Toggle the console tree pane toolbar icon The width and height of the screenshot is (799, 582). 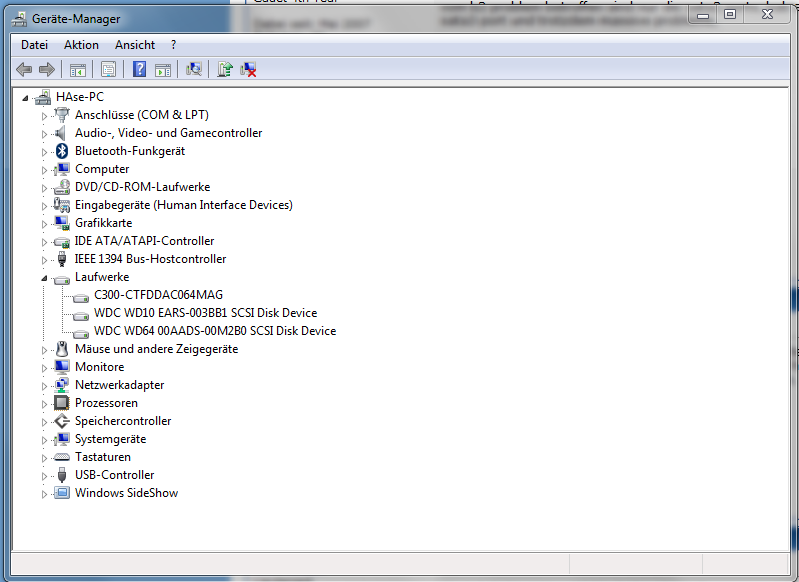[77, 69]
